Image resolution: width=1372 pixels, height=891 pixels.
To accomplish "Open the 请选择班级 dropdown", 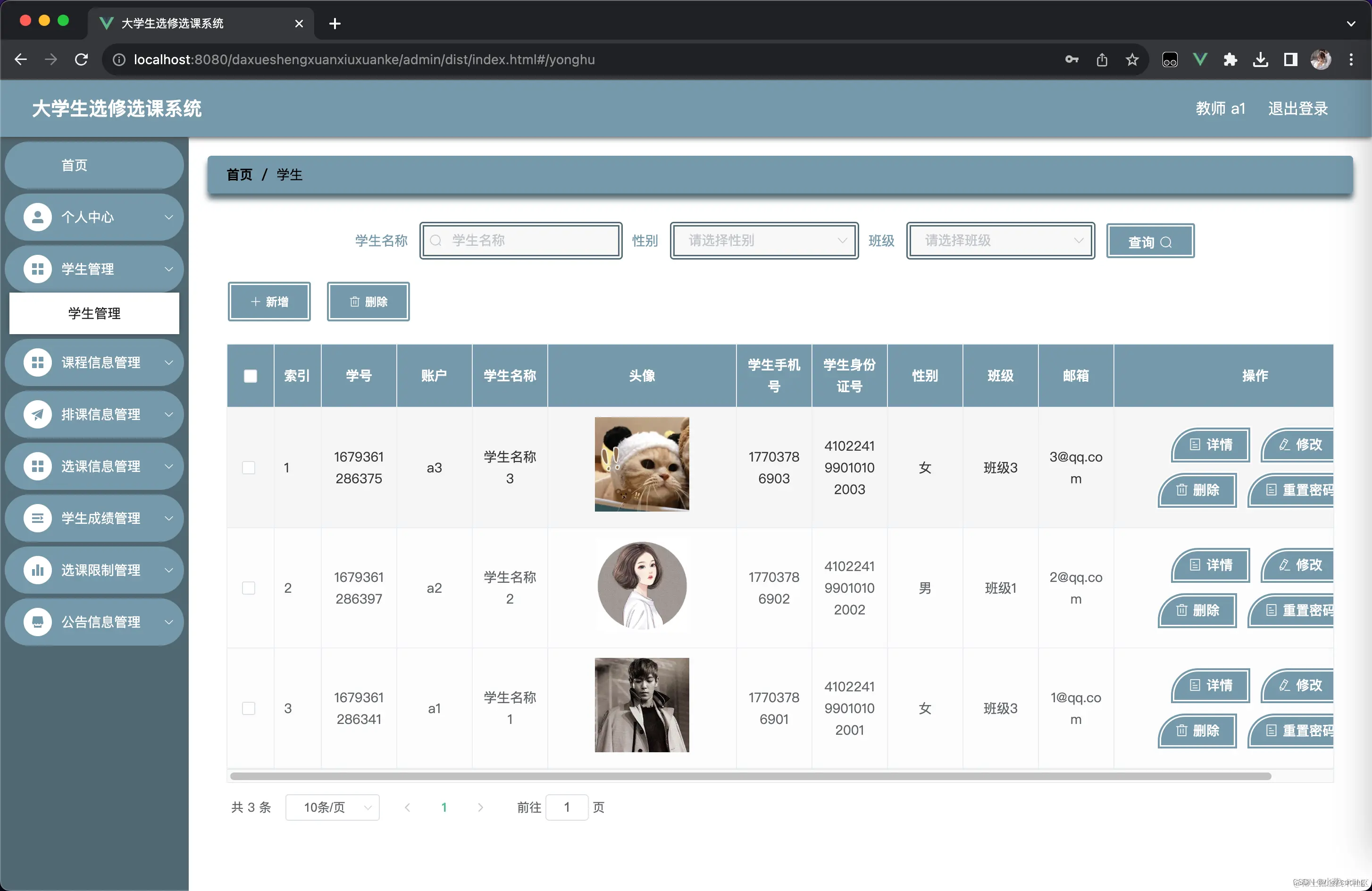I will tap(1000, 241).
